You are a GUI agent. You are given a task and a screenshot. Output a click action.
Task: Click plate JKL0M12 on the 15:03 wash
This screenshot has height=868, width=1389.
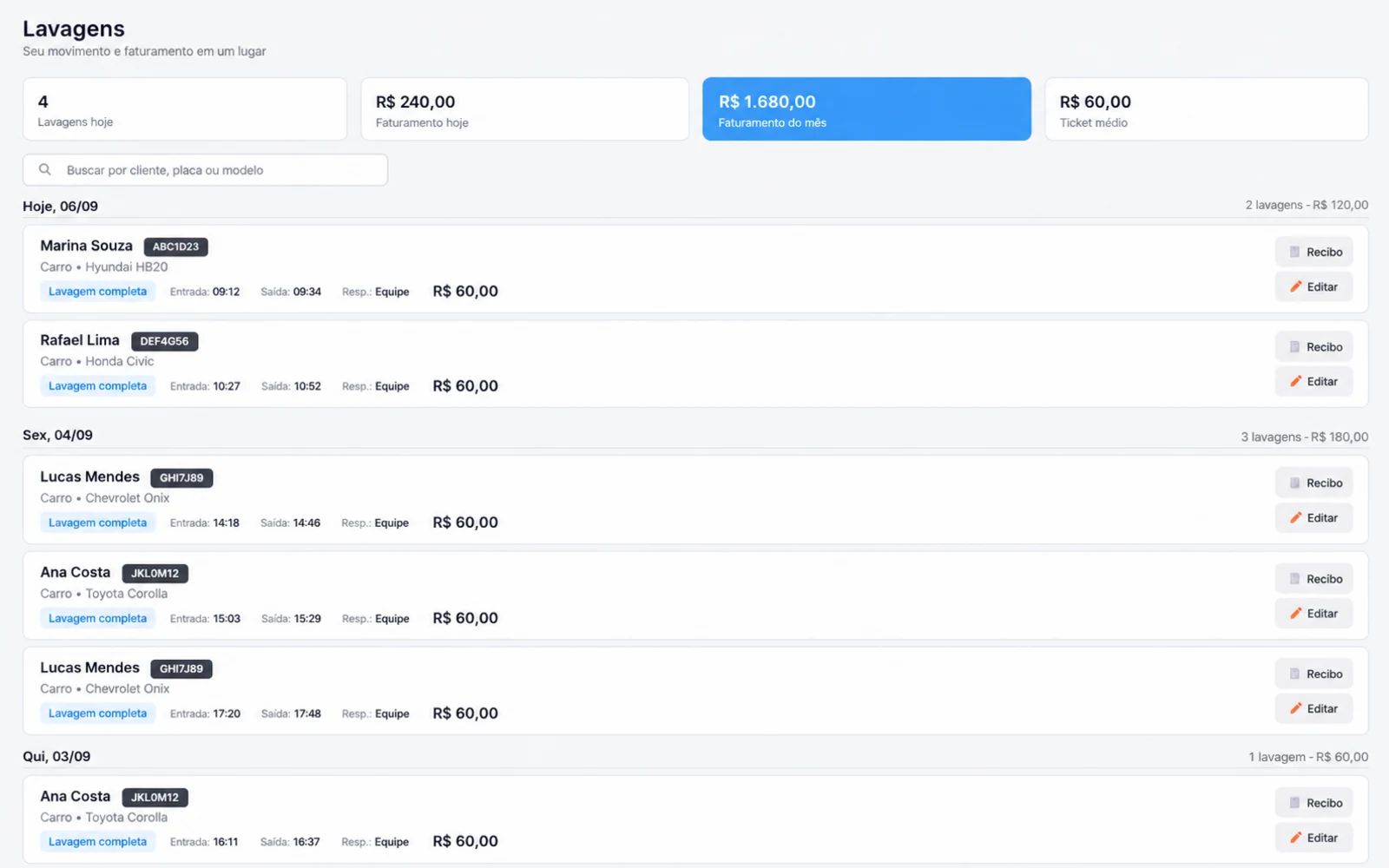tap(155, 573)
